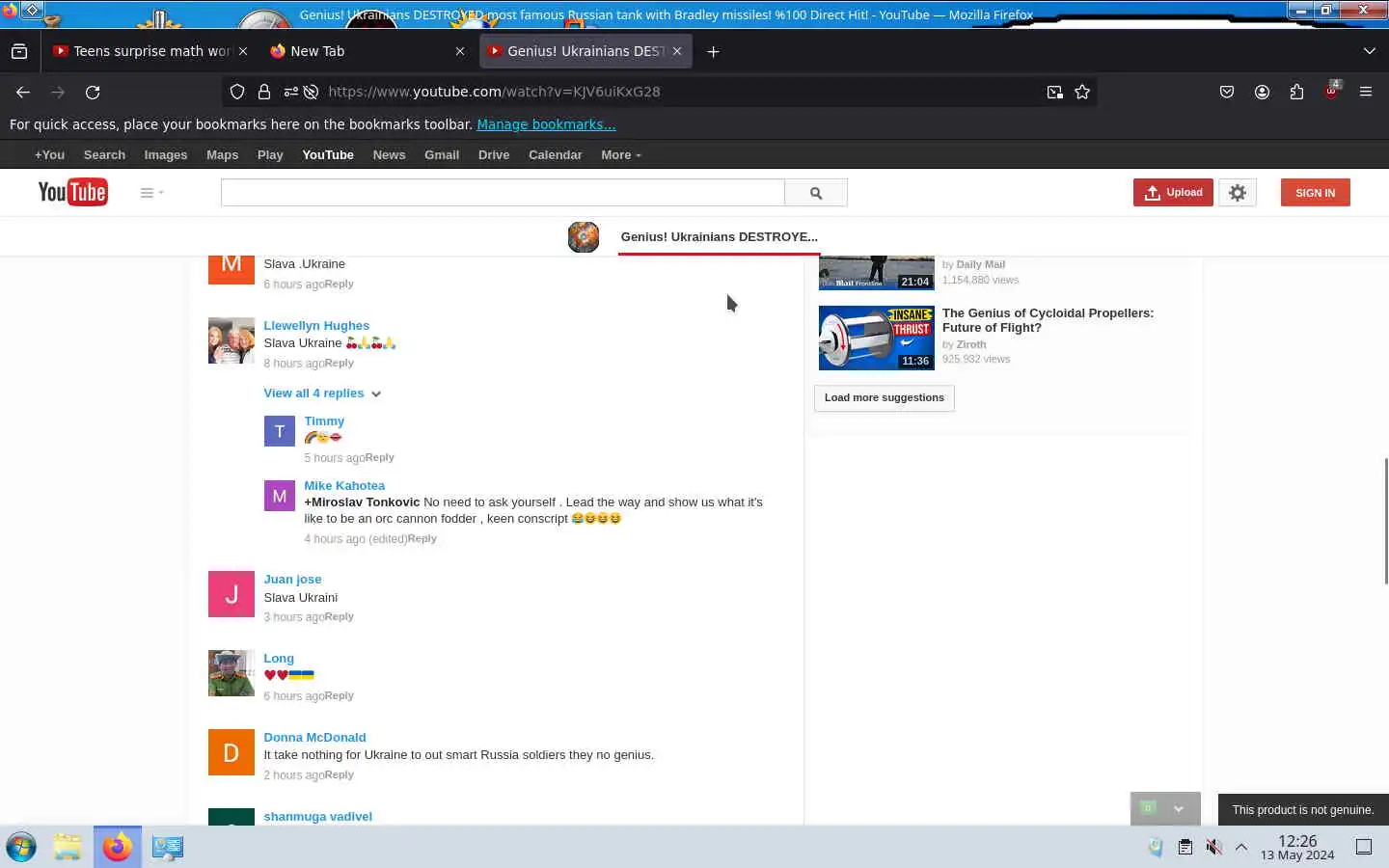
Task: Open Cycloidal Propellers video thumbnail
Action: pos(876,338)
